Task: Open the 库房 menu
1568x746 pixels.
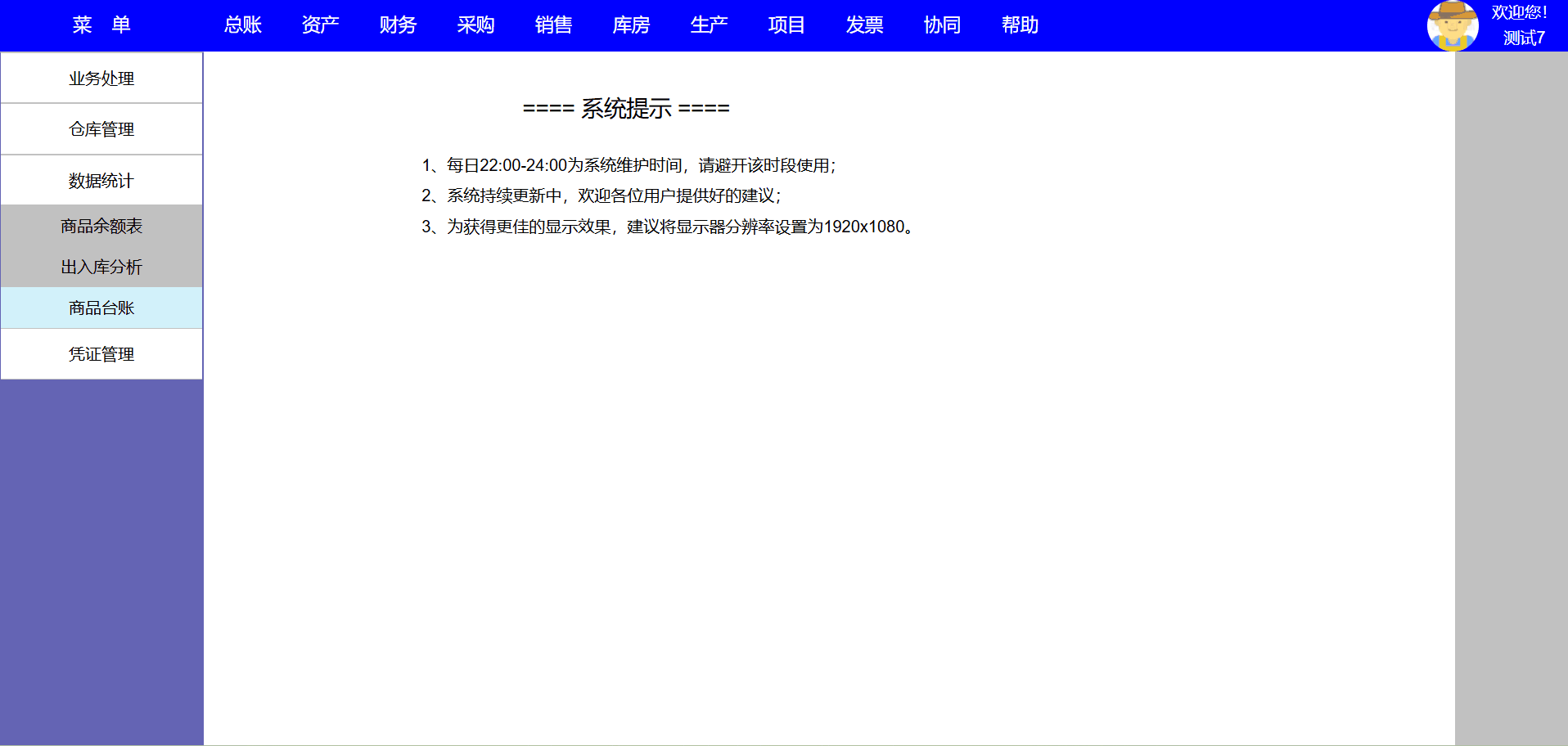Action: pos(631,25)
